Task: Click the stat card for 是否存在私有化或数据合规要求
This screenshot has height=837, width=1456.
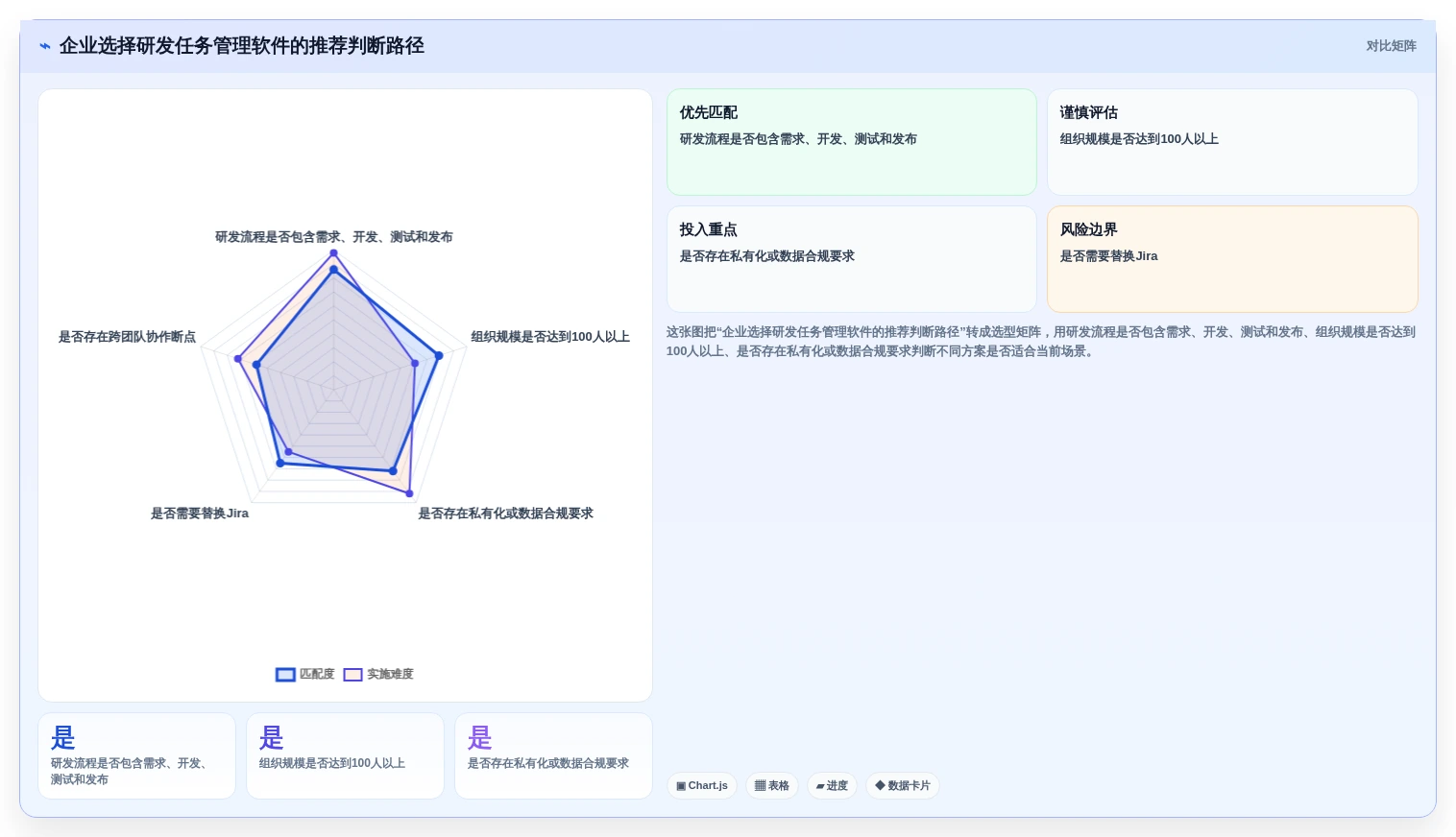Action: (553, 755)
